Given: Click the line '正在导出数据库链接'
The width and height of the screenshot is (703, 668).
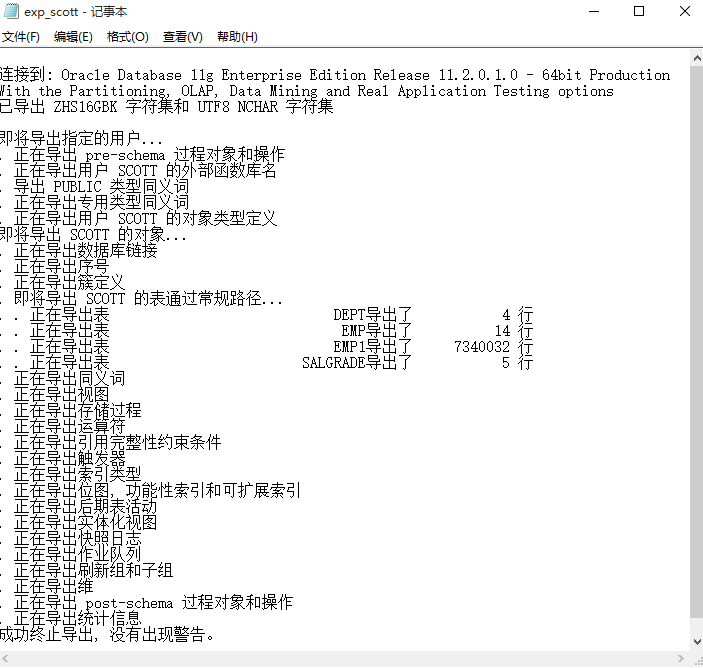Looking at the screenshot, I should pyautogui.click(x=86, y=251).
